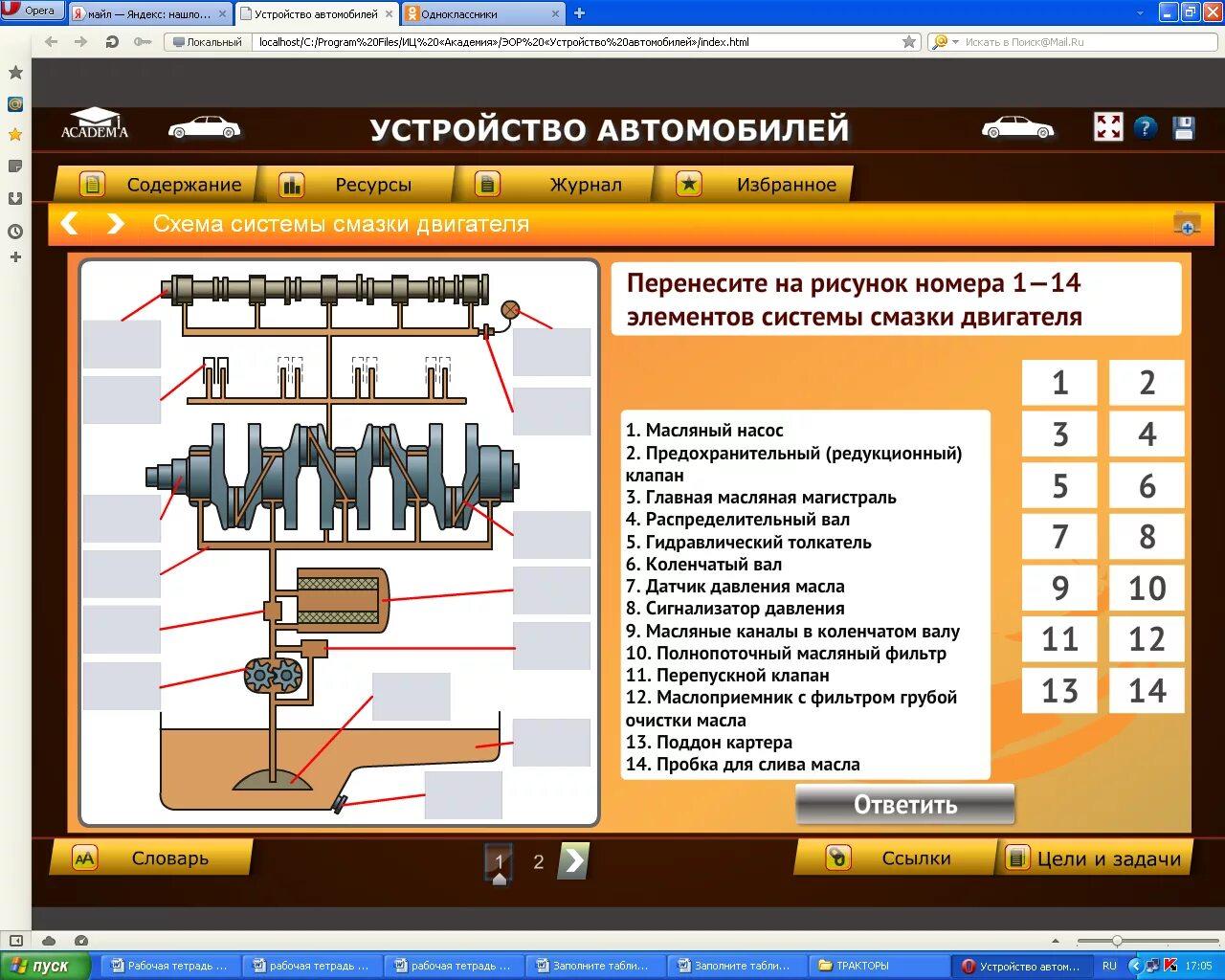Open the Opera menu button
Image resolution: width=1225 pixels, height=980 pixels.
(32, 11)
